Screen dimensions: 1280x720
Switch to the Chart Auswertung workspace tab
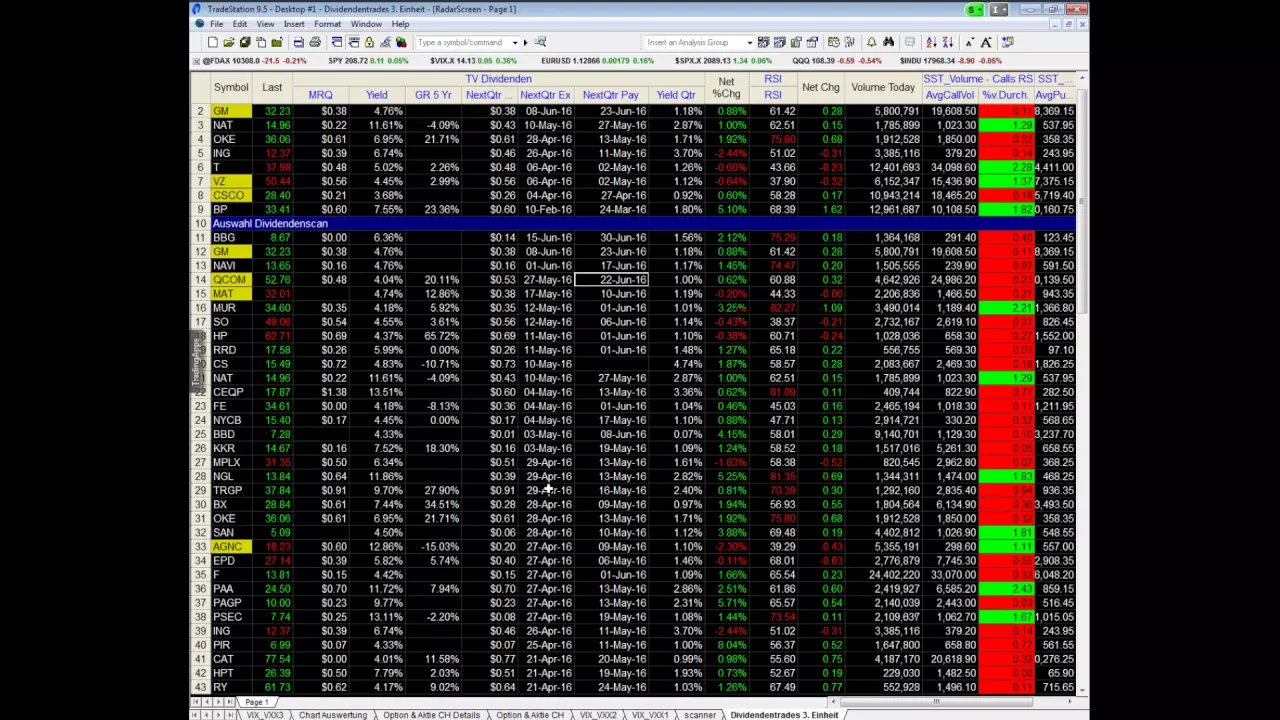point(333,715)
